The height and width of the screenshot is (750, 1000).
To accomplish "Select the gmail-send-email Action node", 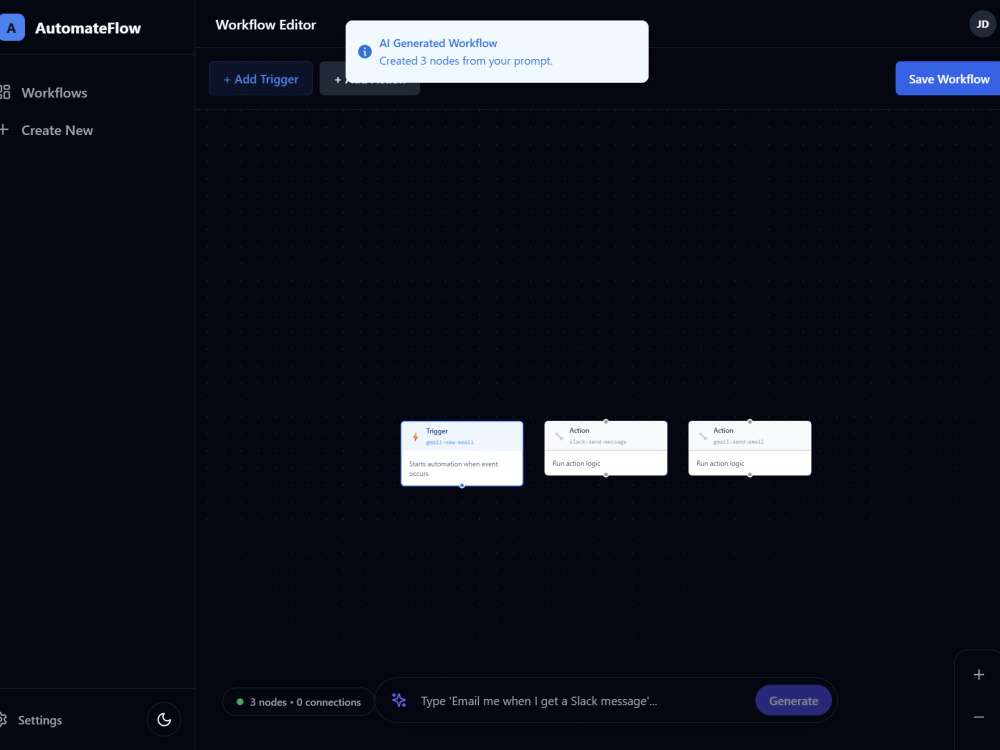I will coord(750,448).
